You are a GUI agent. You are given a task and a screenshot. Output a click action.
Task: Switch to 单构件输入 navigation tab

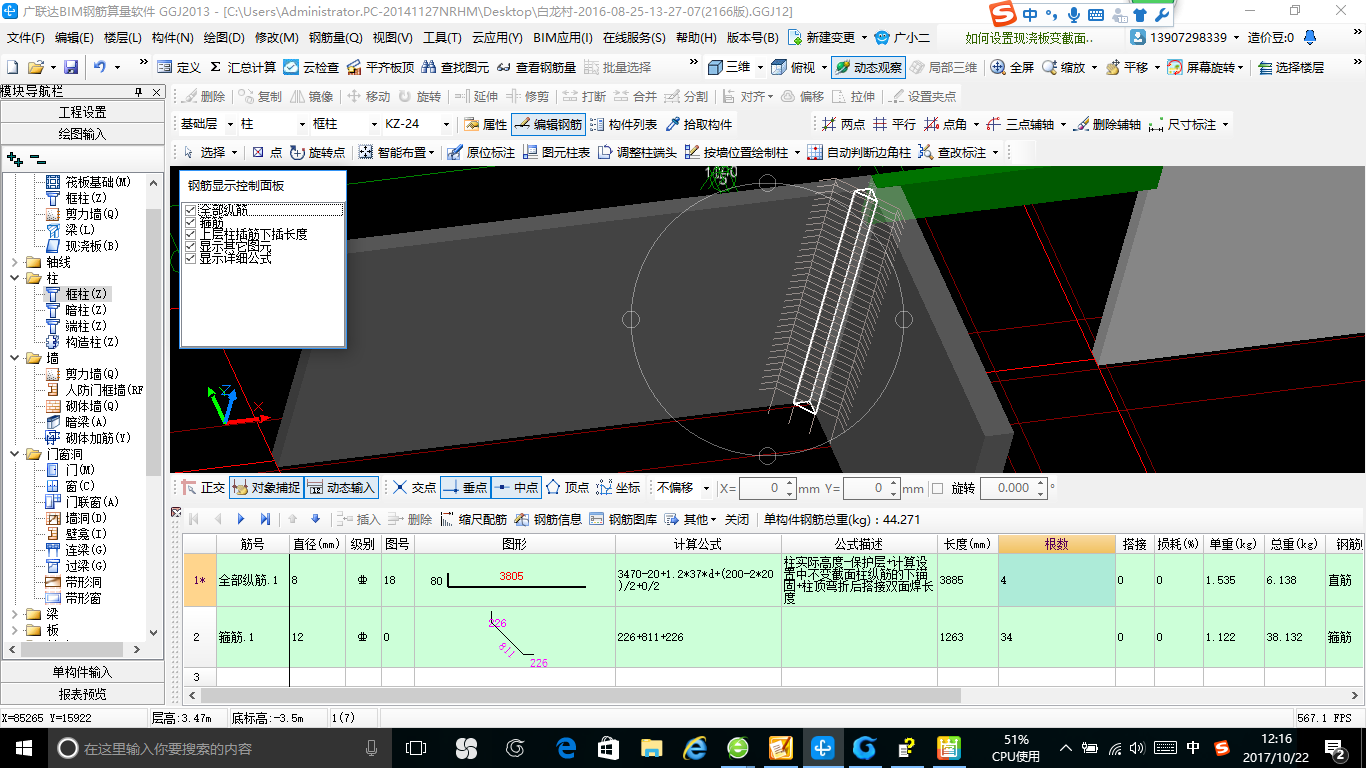coord(83,672)
